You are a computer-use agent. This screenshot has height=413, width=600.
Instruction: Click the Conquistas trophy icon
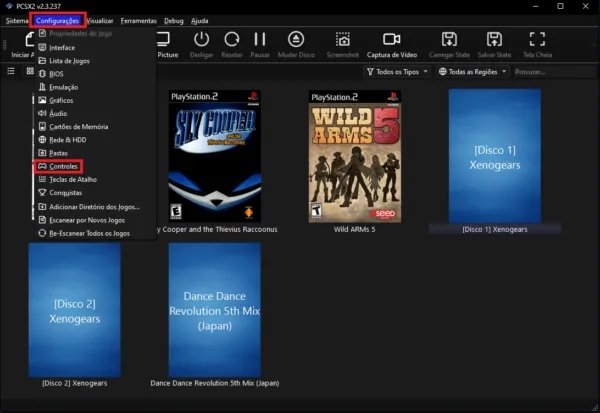[42, 193]
